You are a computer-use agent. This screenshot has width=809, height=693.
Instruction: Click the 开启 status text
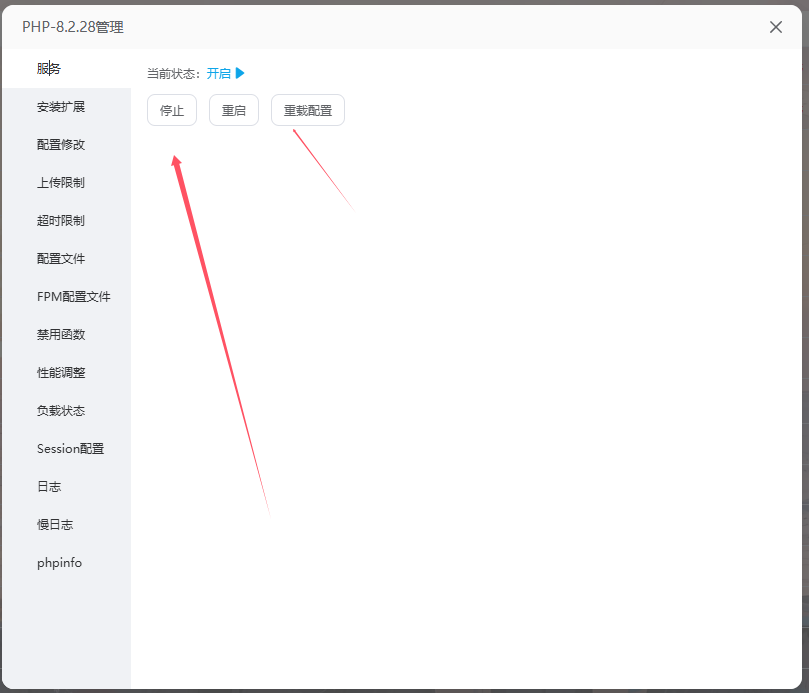[x=218, y=73]
